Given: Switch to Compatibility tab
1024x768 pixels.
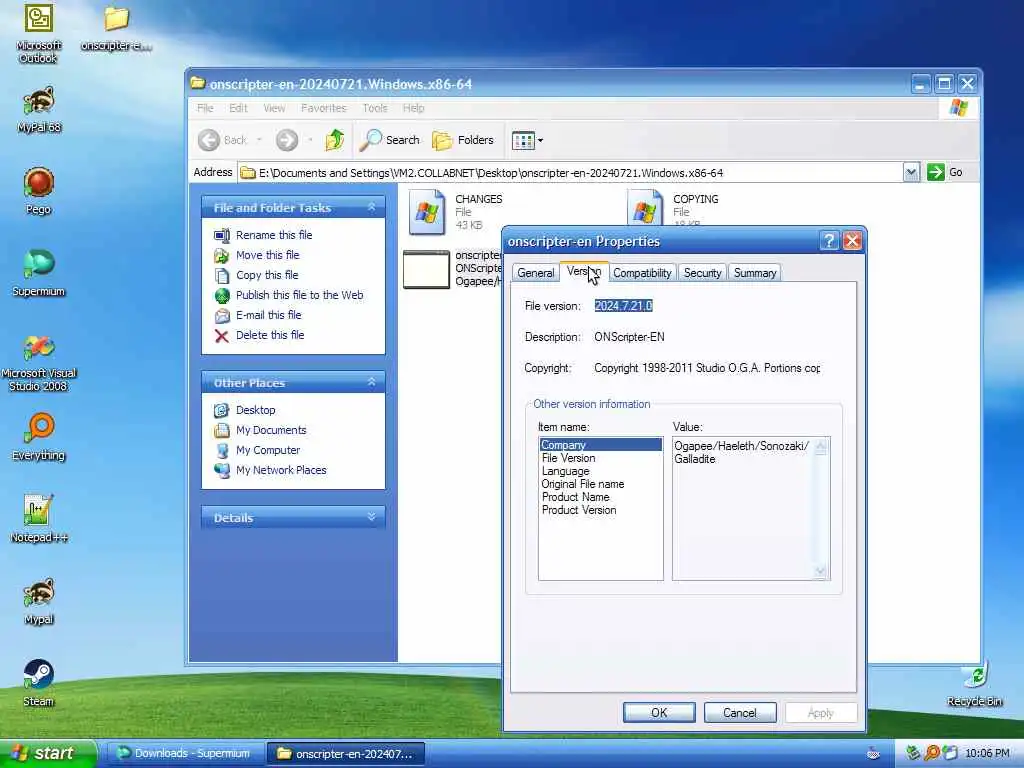Looking at the screenshot, I should (x=642, y=273).
